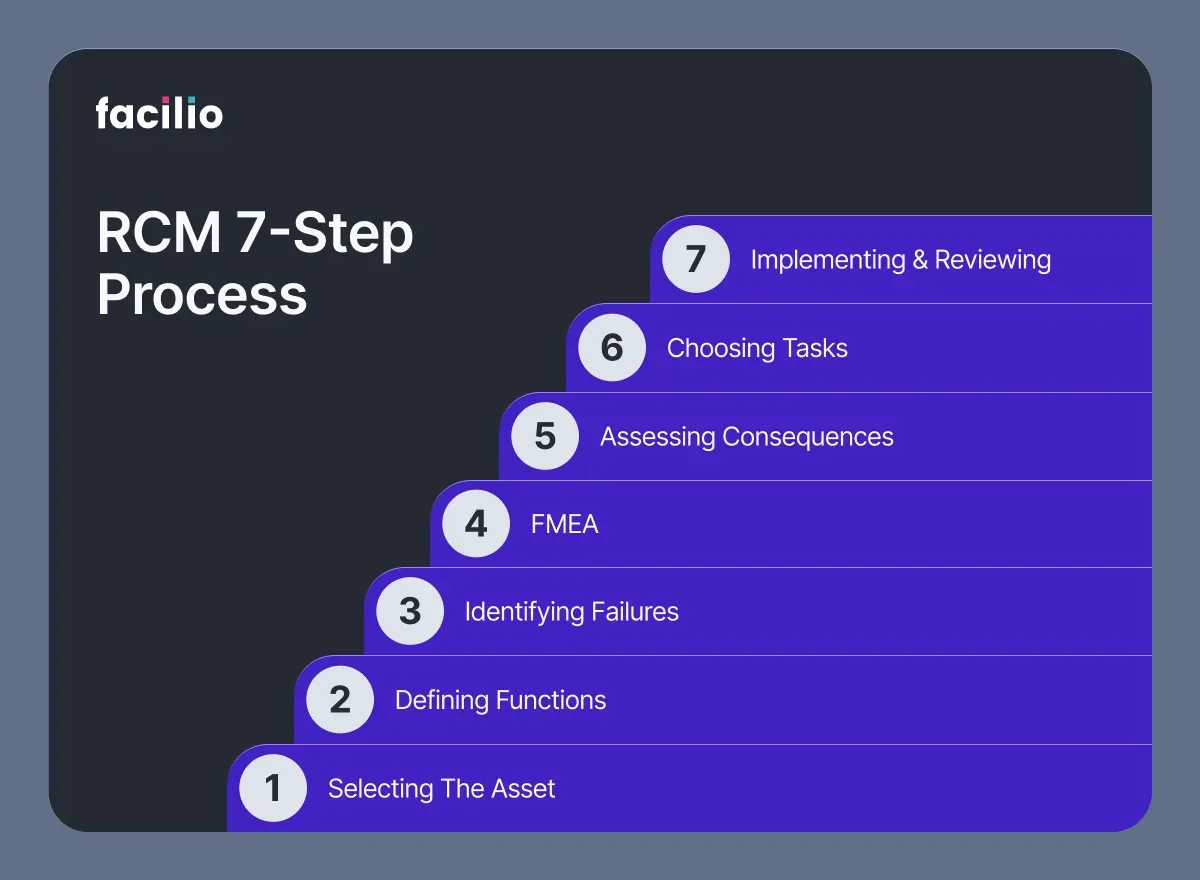Open the Defining Functions step
Image resolution: width=1200 pixels, height=880 pixels.
500,700
